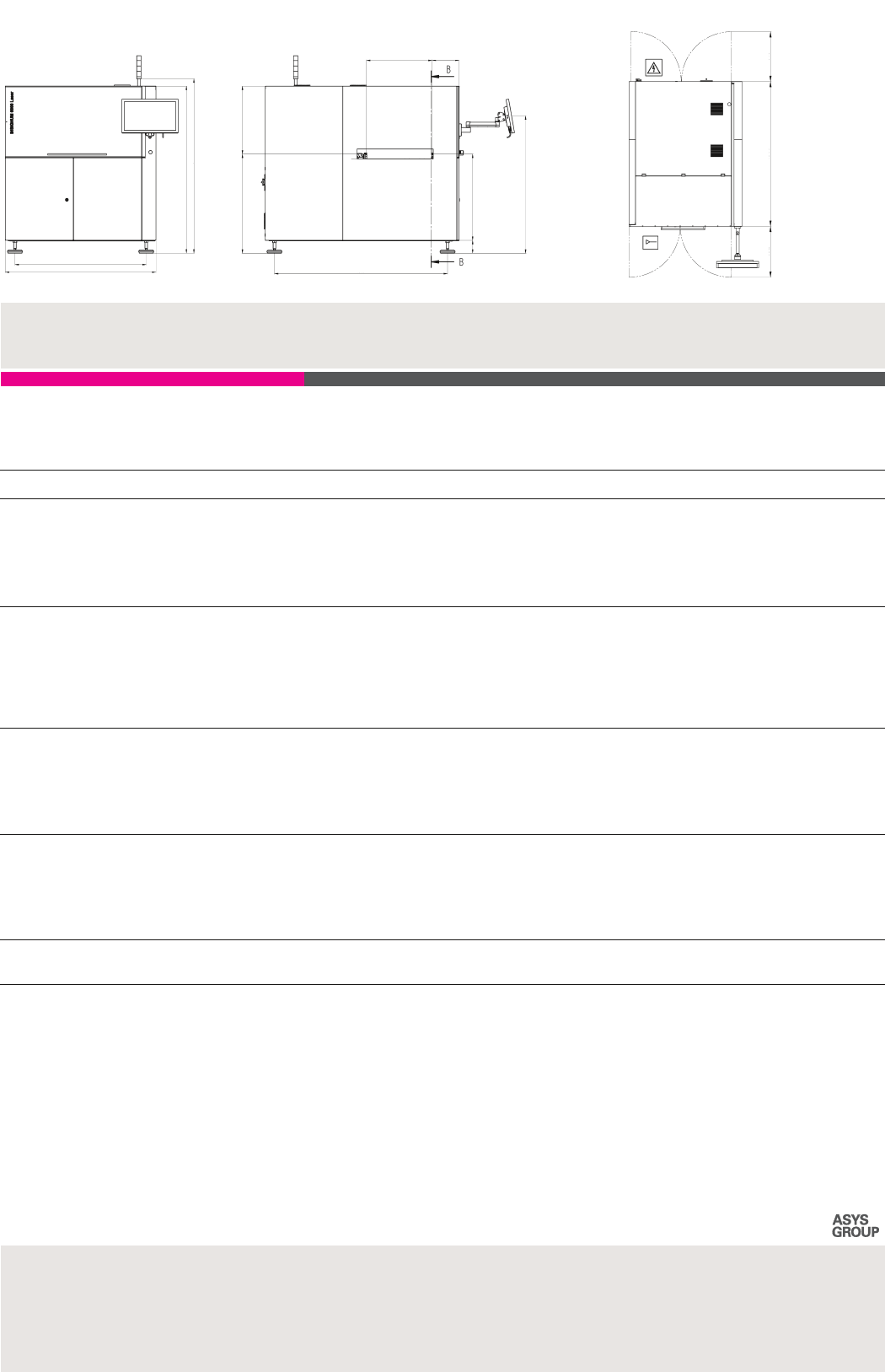The width and height of the screenshot is (885, 1372).
Task: Select the touchscreen monitor on front view
Action: 150,116
